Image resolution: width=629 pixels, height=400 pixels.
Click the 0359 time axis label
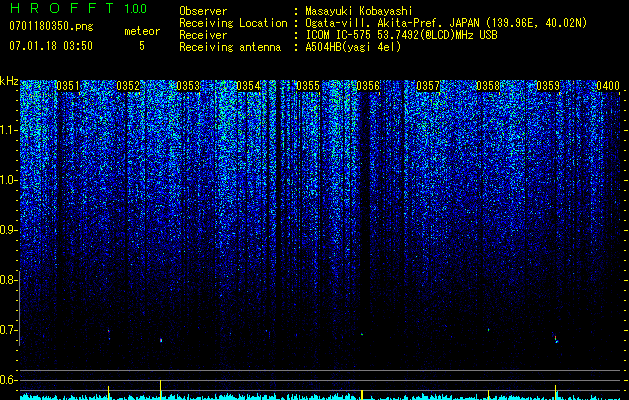pyautogui.click(x=548, y=86)
